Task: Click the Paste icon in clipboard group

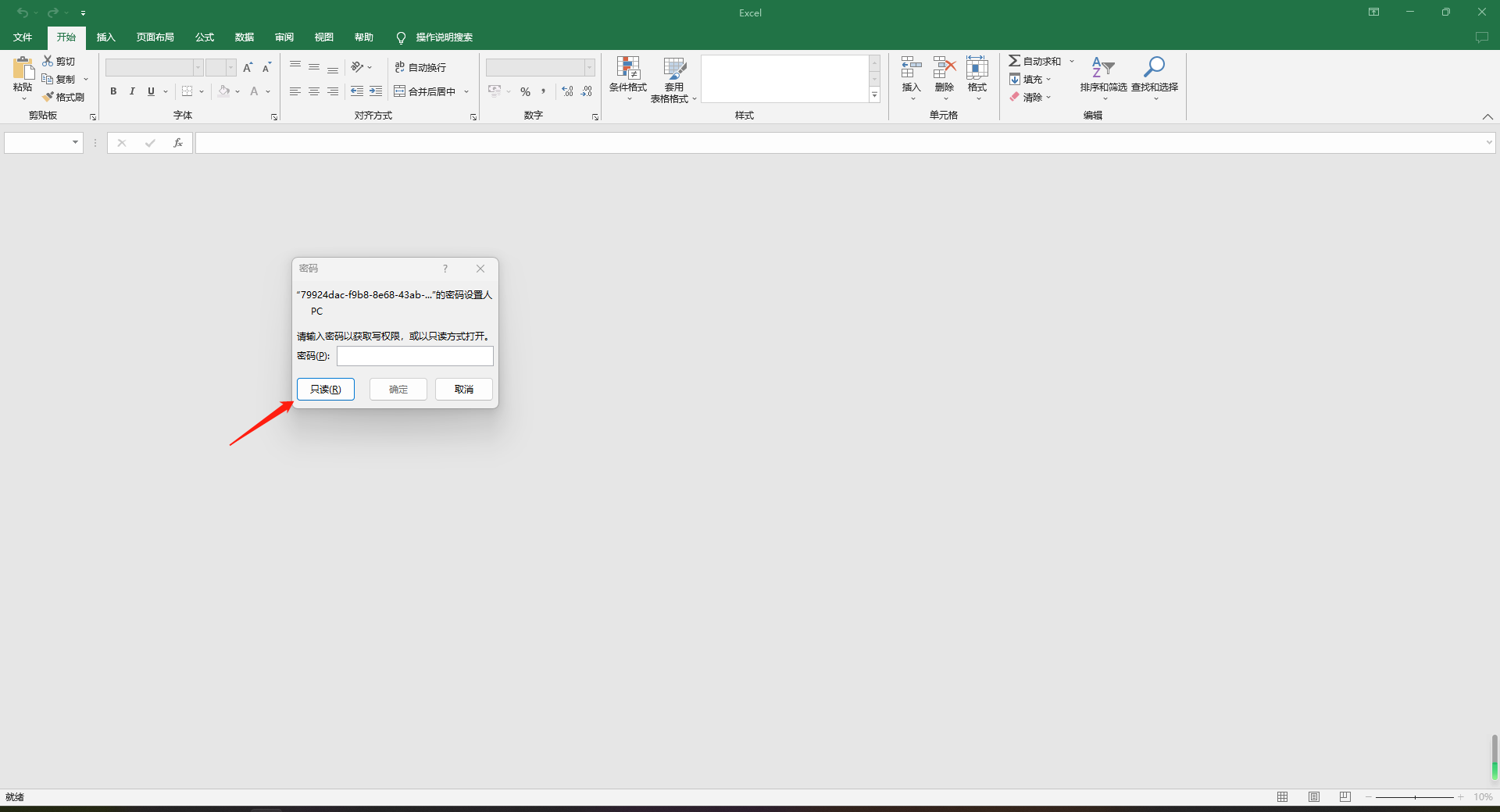Action: 23,69
